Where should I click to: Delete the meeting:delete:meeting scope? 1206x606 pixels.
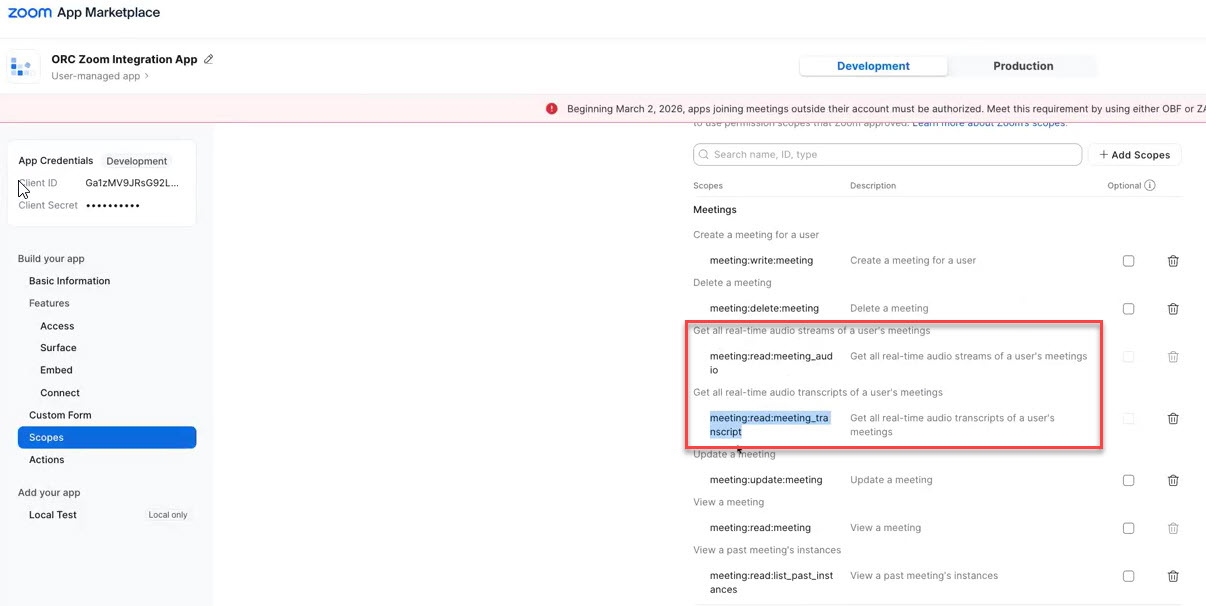pos(1173,309)
